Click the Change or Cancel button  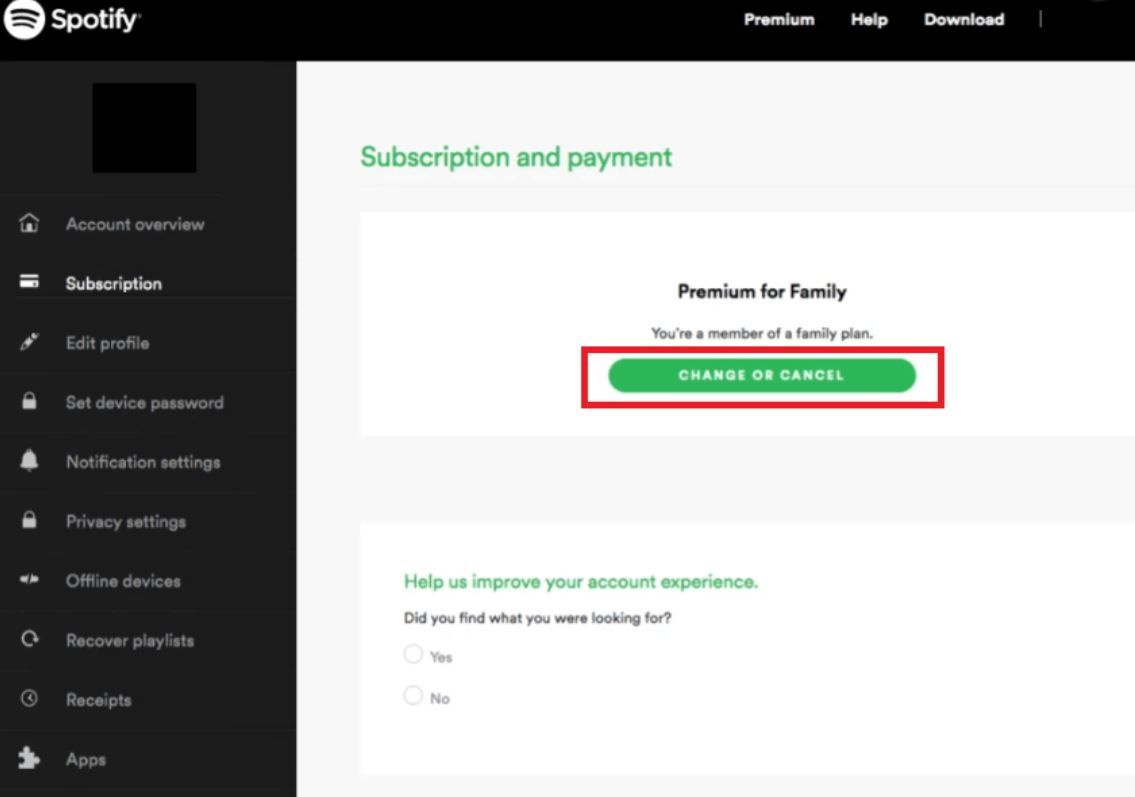(761, 375)
